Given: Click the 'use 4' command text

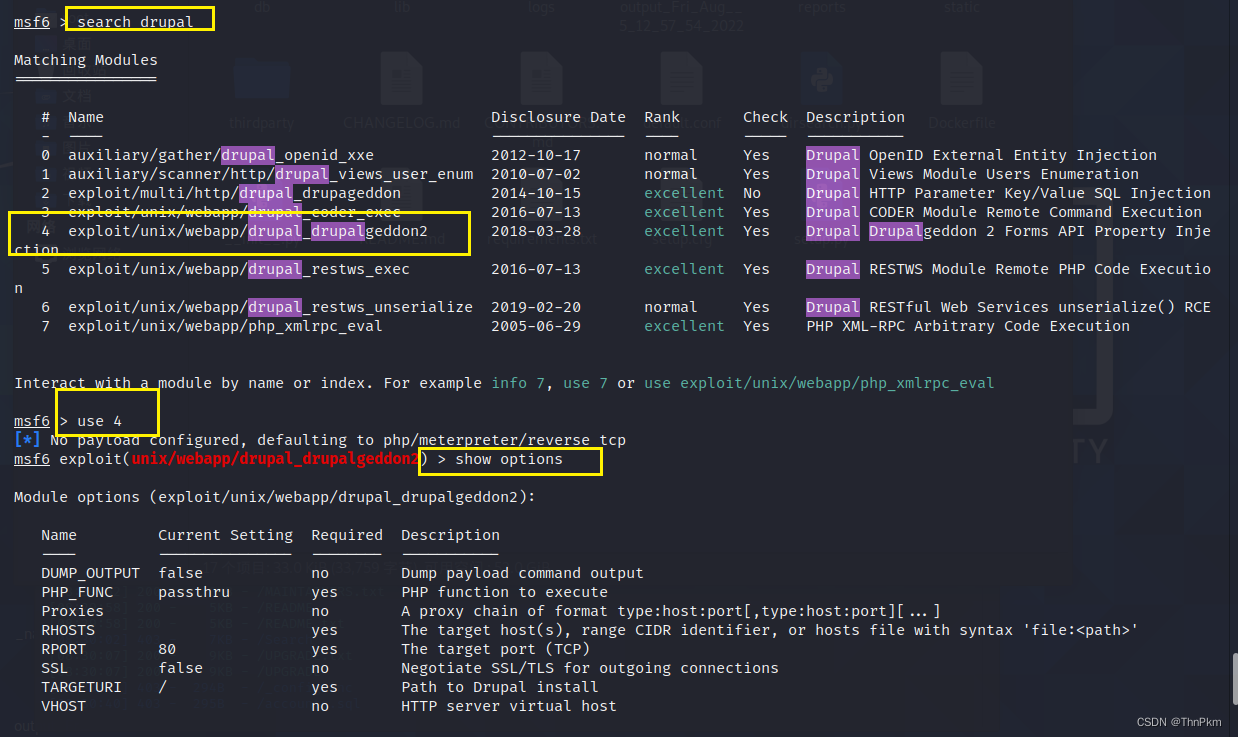Looking at the screenshot, I should 99,421.
